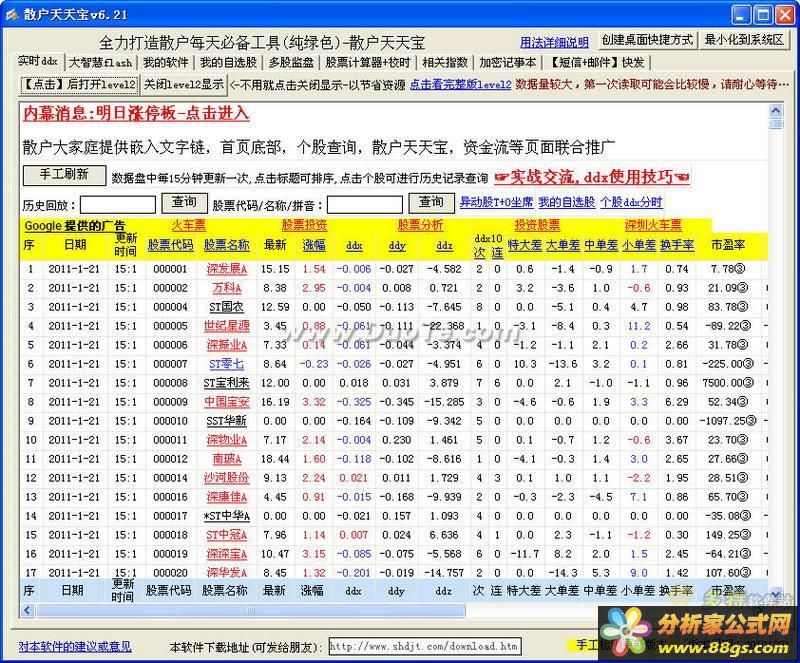Click 股票分析 ad link
The image size is (800, 663).
(x=420, y=225)
